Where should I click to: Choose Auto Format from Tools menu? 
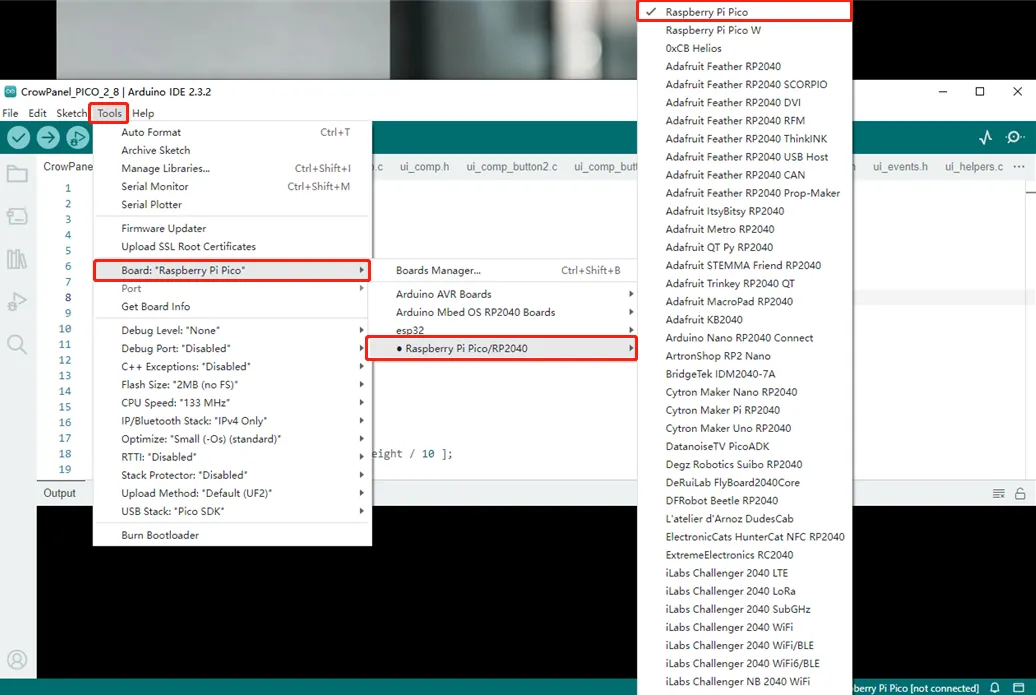click(232, 132)
